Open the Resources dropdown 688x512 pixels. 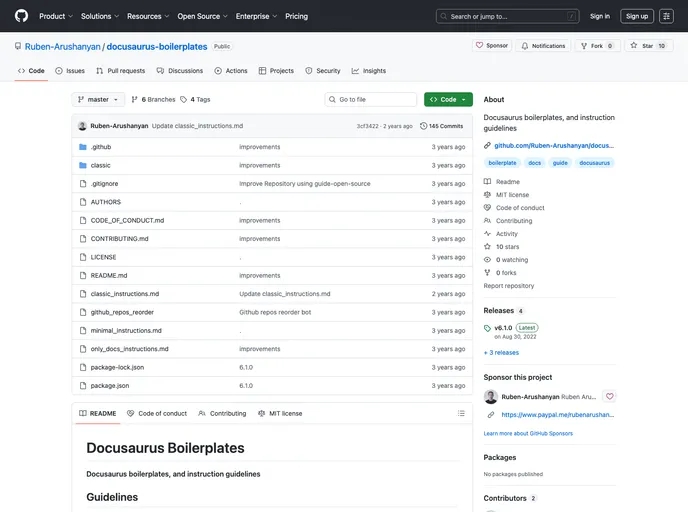148,16
